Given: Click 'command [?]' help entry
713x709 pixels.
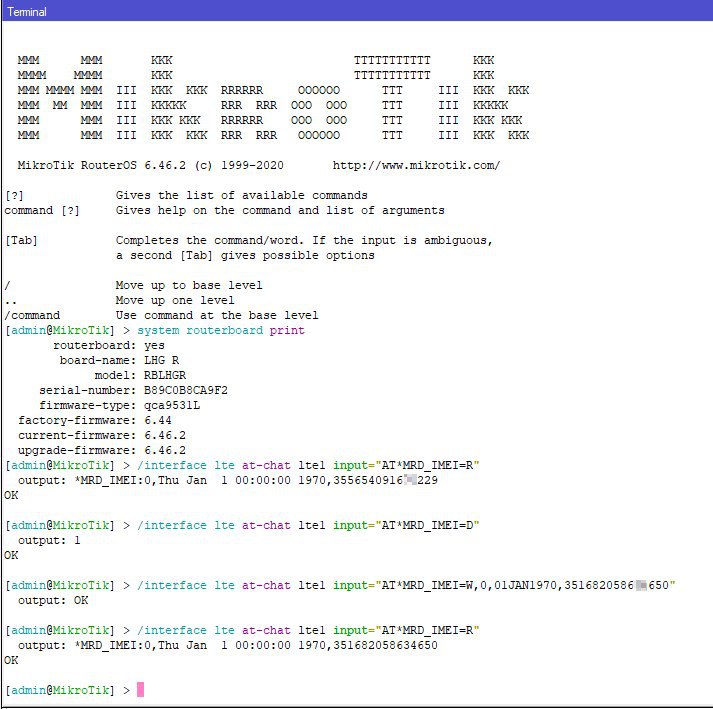Looking at the screenshot, I should pos(42,210).
